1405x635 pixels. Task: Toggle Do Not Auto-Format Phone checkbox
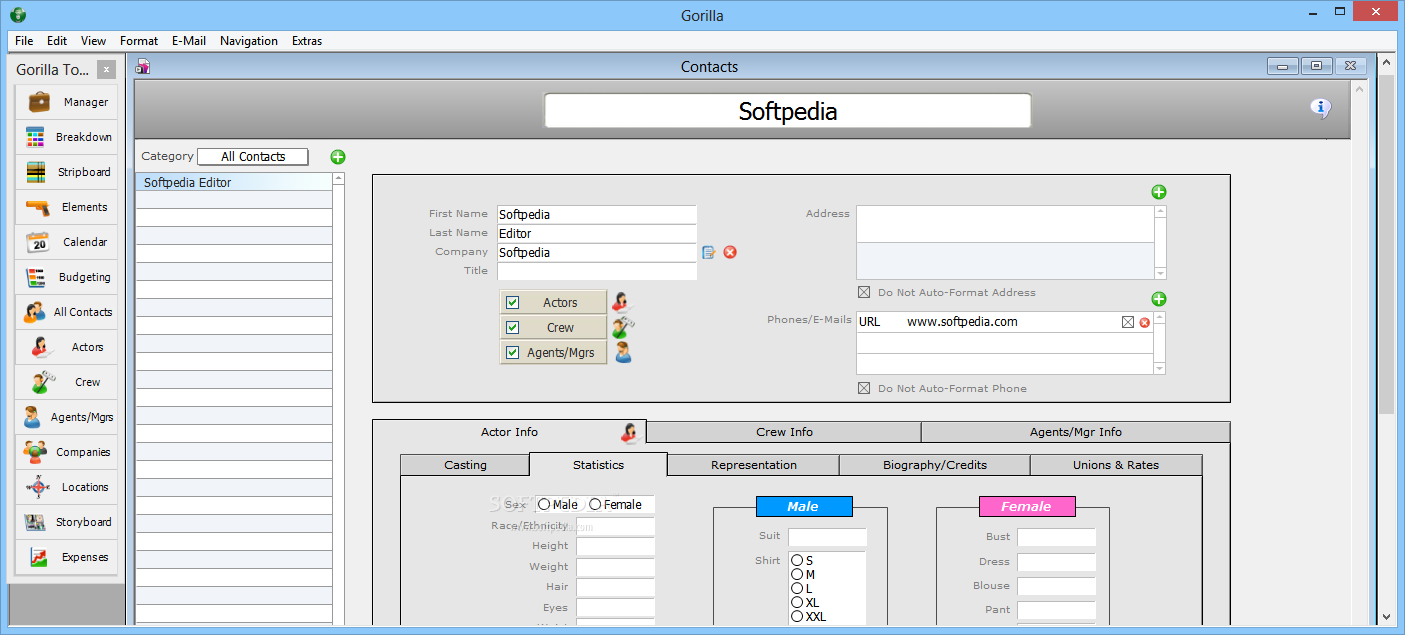click(864, 388)
